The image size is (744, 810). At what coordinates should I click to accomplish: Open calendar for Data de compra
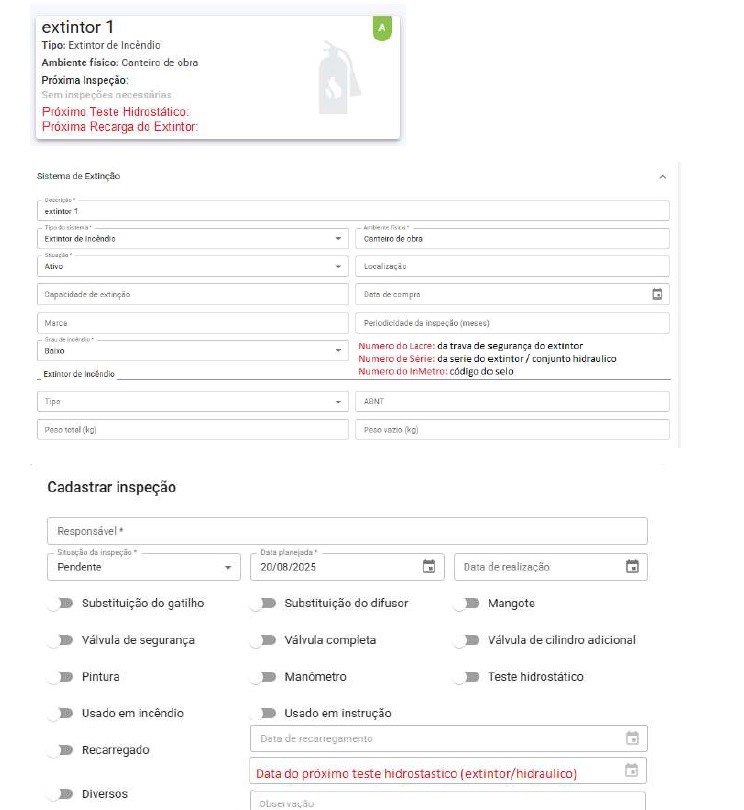(657, 294)
